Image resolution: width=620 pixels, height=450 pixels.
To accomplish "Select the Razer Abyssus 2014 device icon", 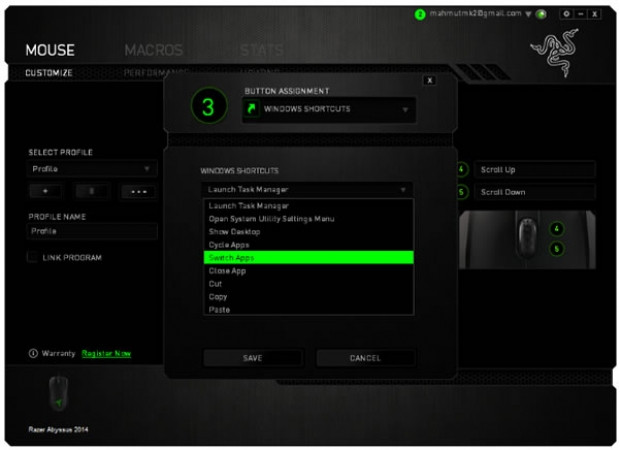I will point(59,394).
